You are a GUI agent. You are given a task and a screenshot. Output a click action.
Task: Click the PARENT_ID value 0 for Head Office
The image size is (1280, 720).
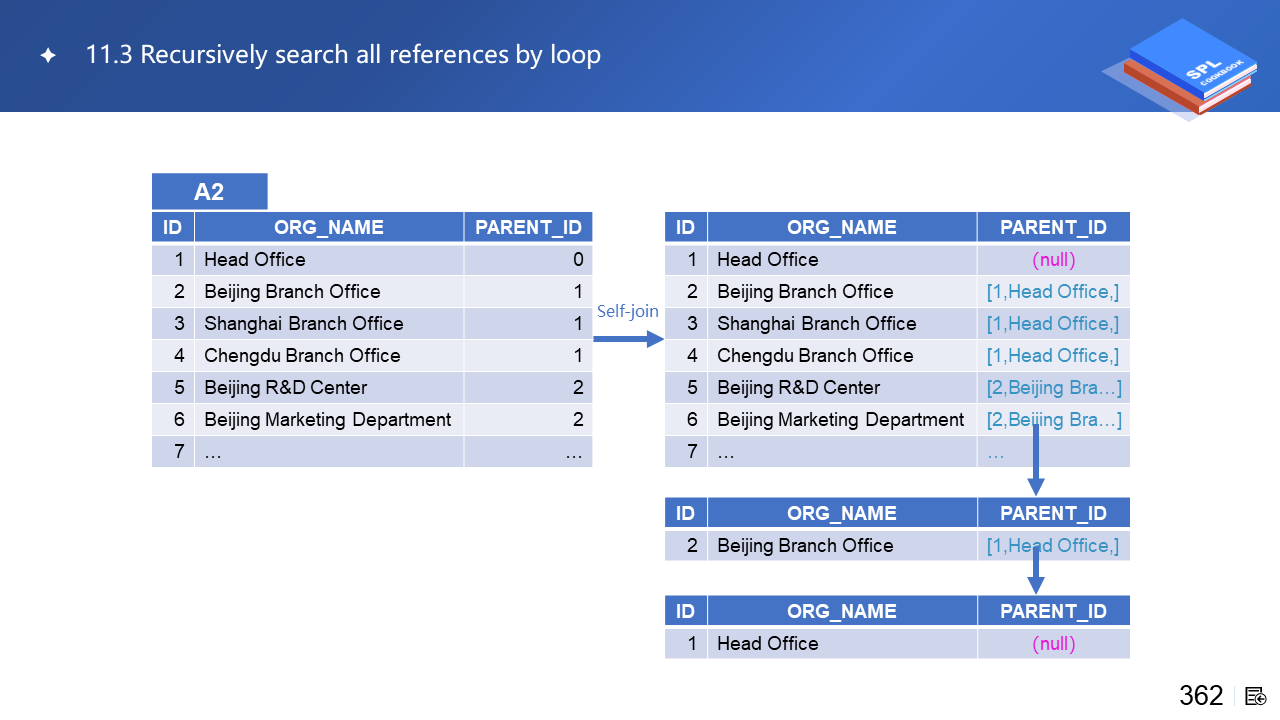[x=577, y=259]
